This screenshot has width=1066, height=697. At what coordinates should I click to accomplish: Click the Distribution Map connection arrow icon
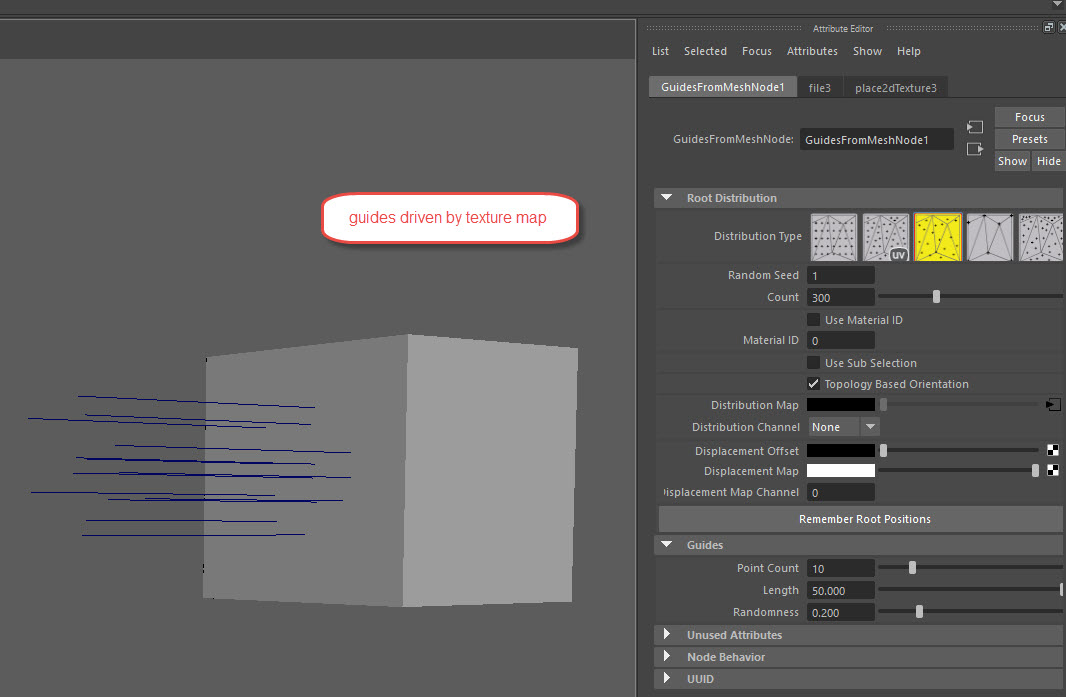(1053, 405)
